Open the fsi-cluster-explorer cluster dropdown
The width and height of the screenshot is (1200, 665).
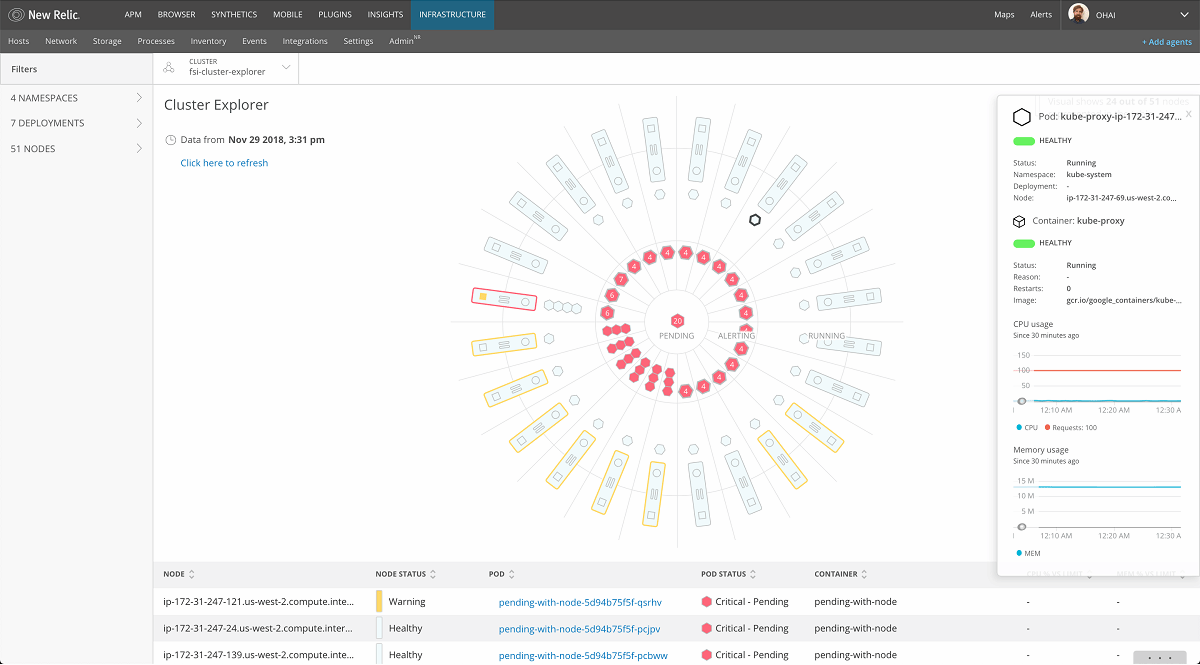point(286,67)
